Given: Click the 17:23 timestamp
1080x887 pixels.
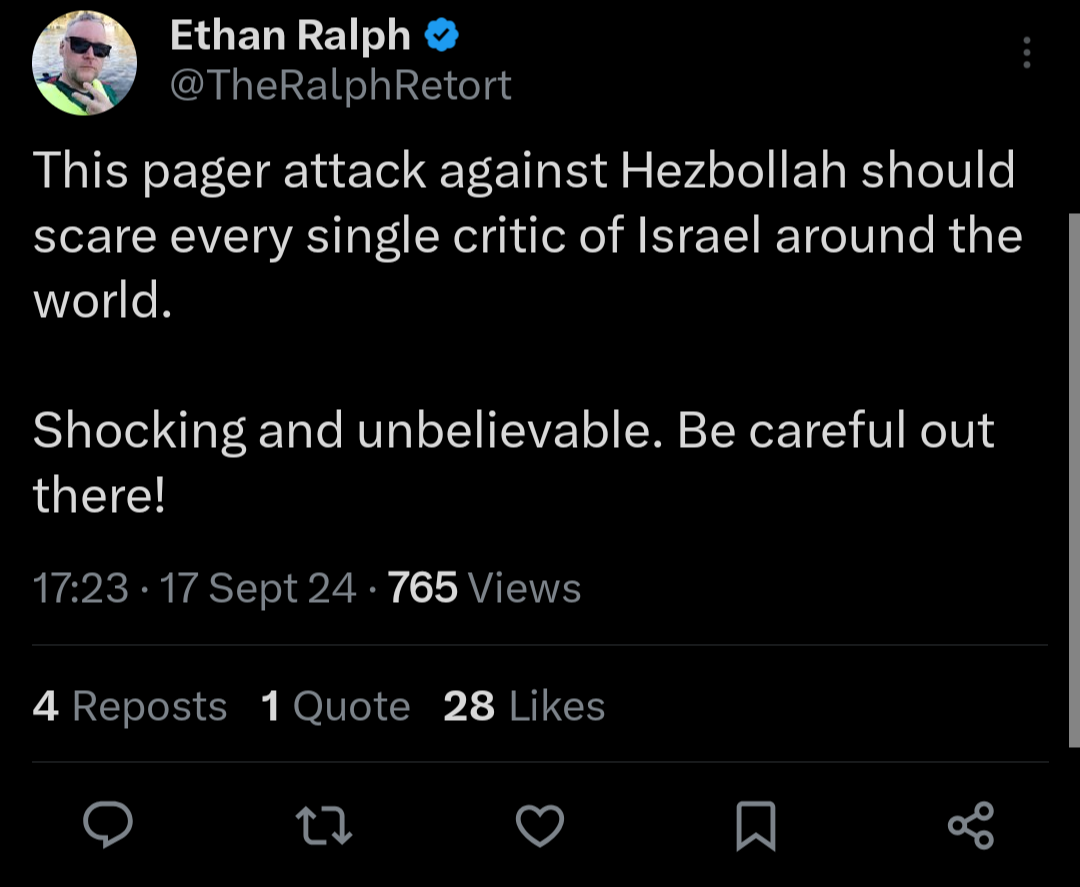Looking at the screenshot, I should click(x=81, y=587).
